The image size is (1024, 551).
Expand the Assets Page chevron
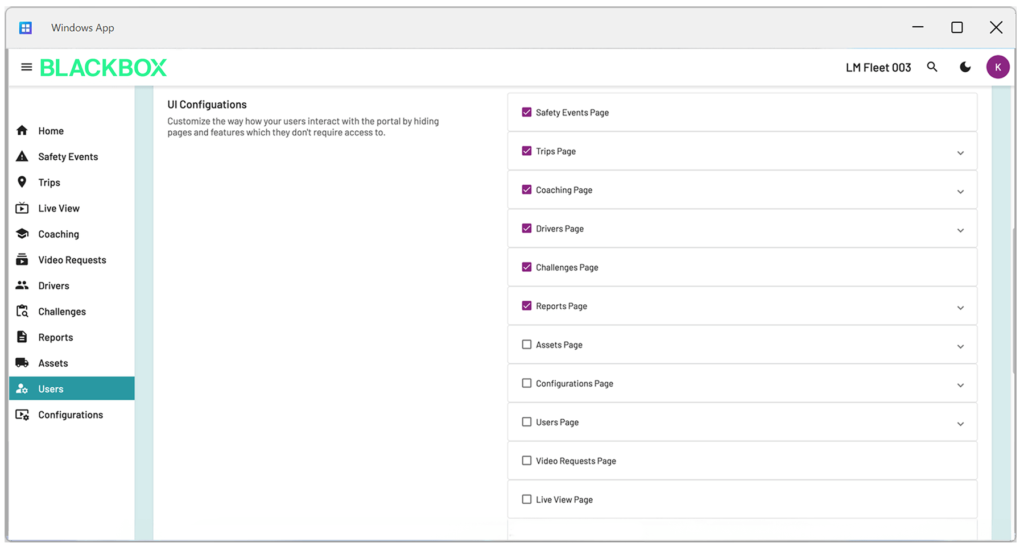960,346
